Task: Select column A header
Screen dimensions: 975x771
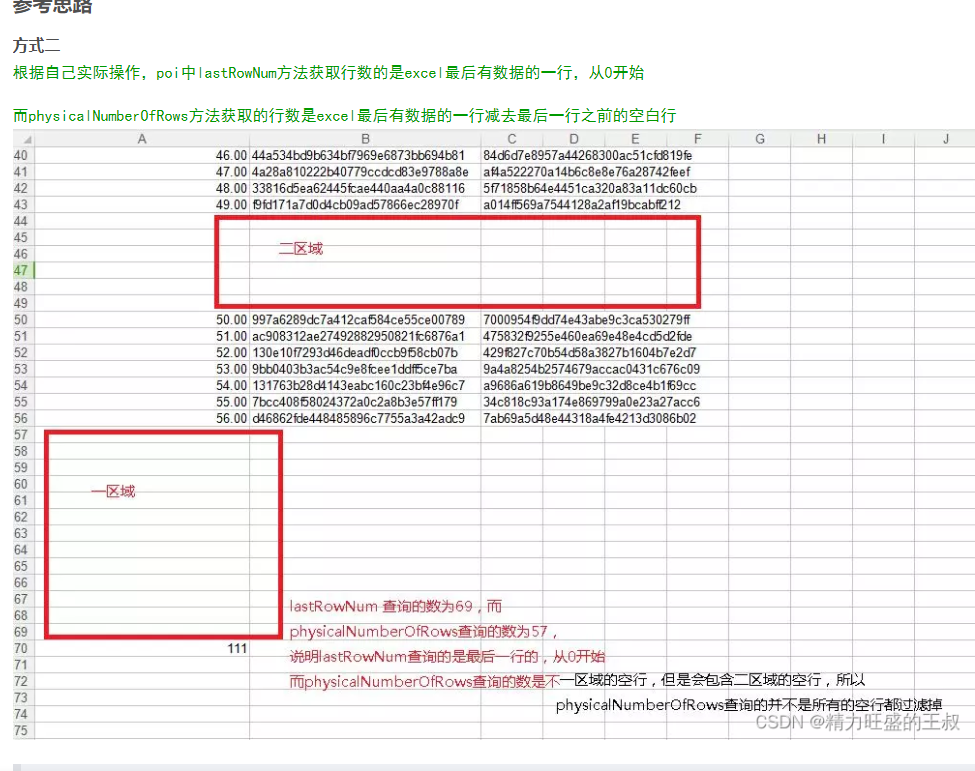Action: pos(142,139)
